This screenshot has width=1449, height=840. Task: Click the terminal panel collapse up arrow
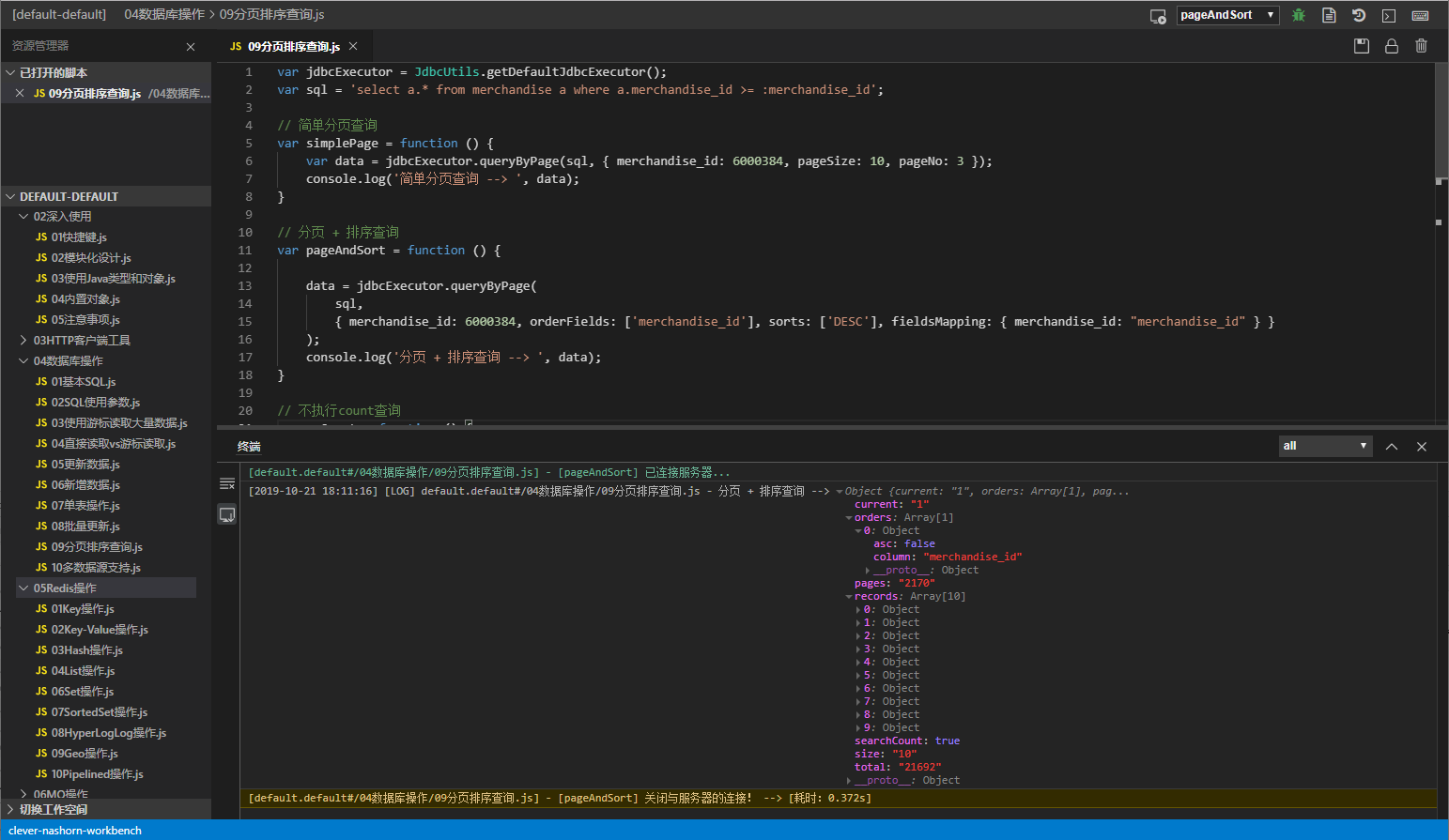click(x=1392, y=447)
